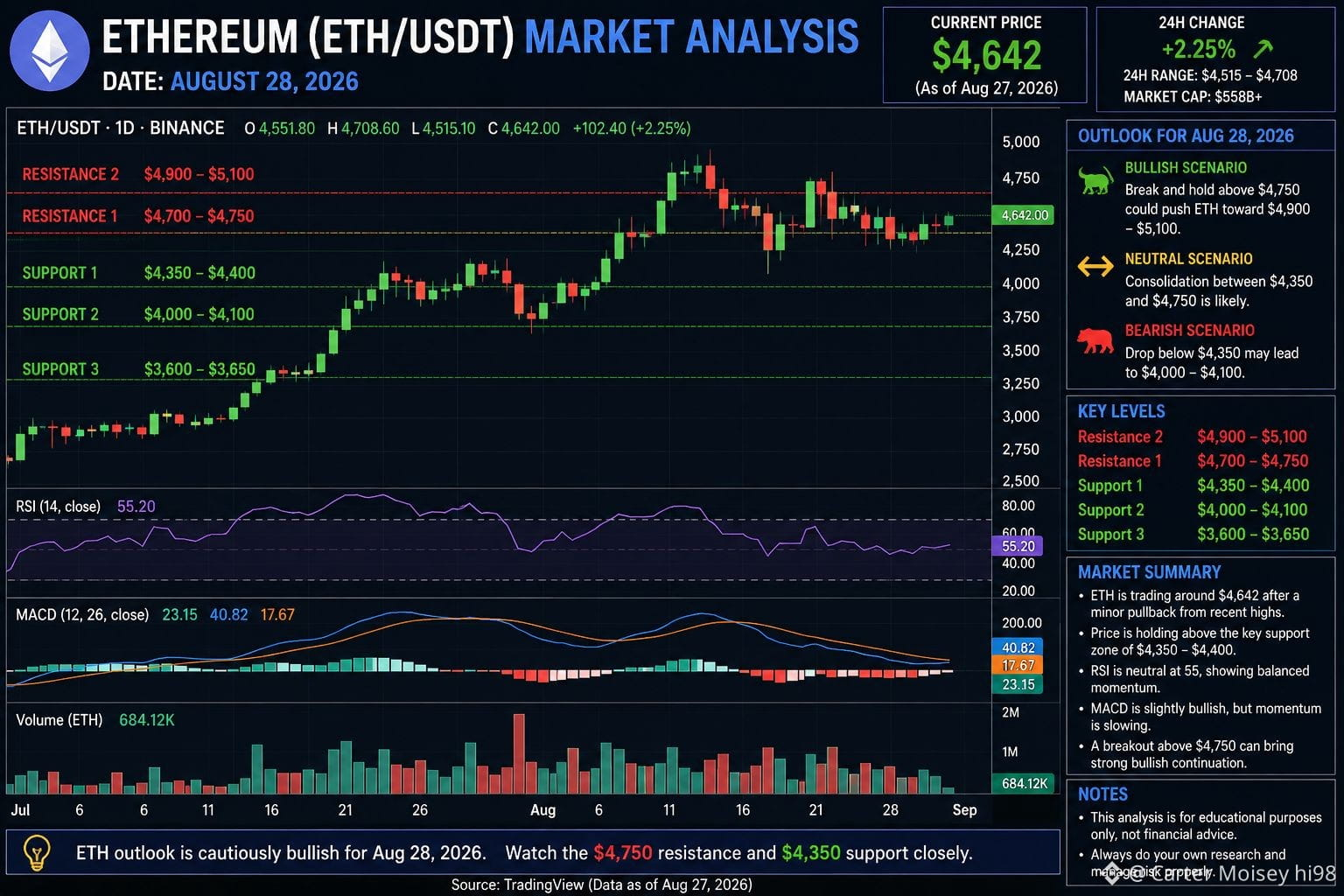Click the green 23.15 MACD axis tag
Screen dimensions: 1344x896
point(1018,684)
